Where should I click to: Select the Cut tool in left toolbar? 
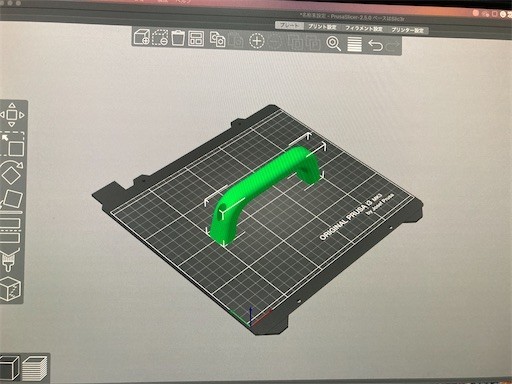click(10, 230)
